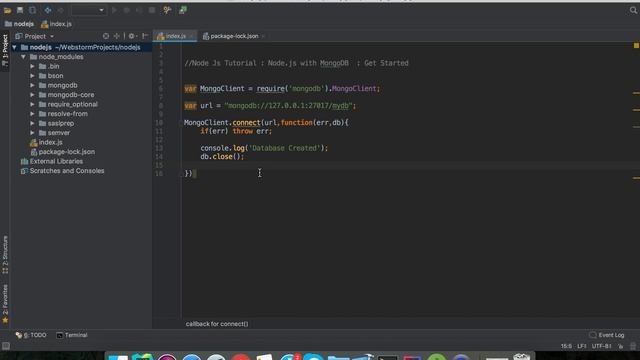Expand the require_optional folder arrow

(x=32, y=104)
